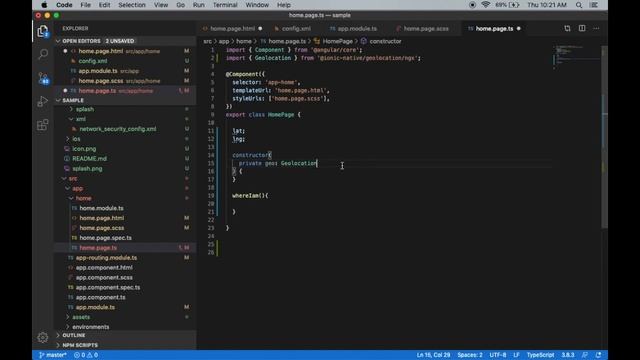Image resolution: width=640 pixels, height=360 pixels.
Task: Expand the environments folder
Action: (x=90, y=327)
